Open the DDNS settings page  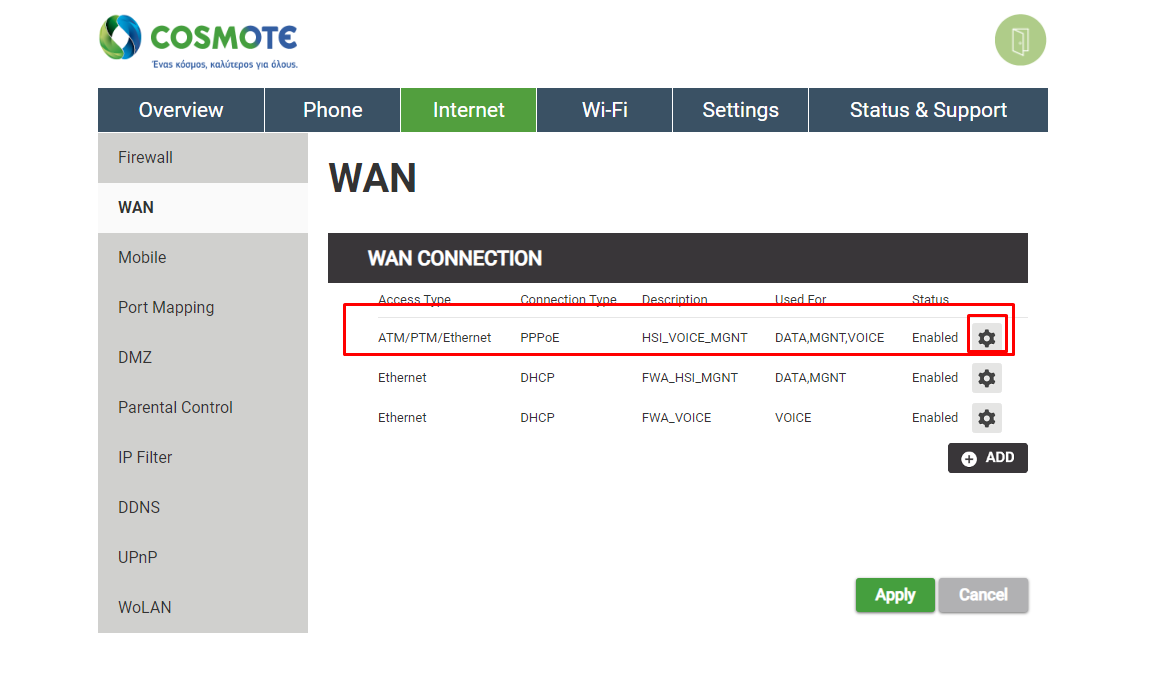click(x=139, y=508)
